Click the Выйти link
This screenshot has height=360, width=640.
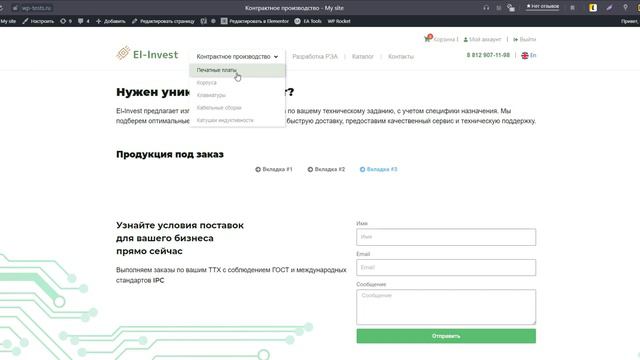(x=528, y=40)
